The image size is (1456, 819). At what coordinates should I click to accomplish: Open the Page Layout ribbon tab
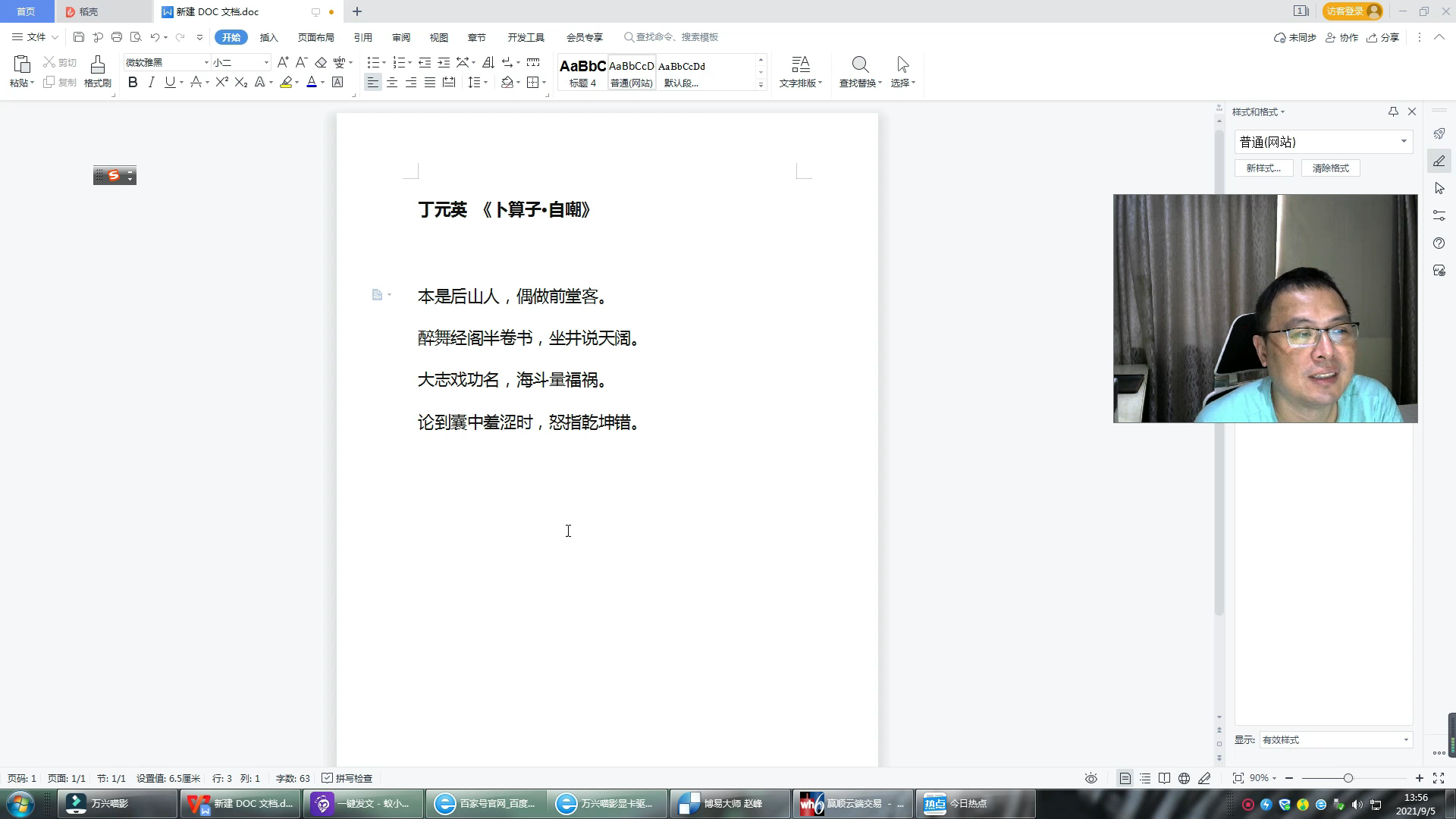pos(315,37)
